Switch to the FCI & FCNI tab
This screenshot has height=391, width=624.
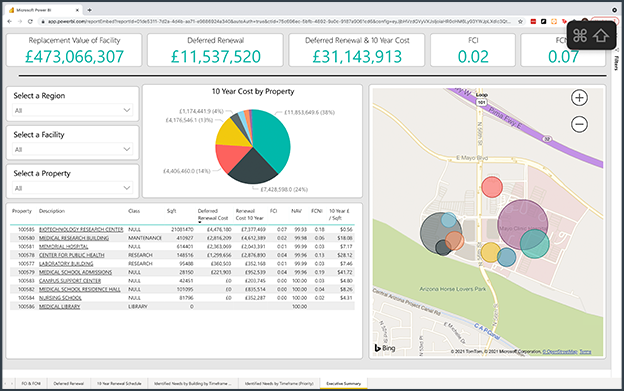tap(31, 383)
